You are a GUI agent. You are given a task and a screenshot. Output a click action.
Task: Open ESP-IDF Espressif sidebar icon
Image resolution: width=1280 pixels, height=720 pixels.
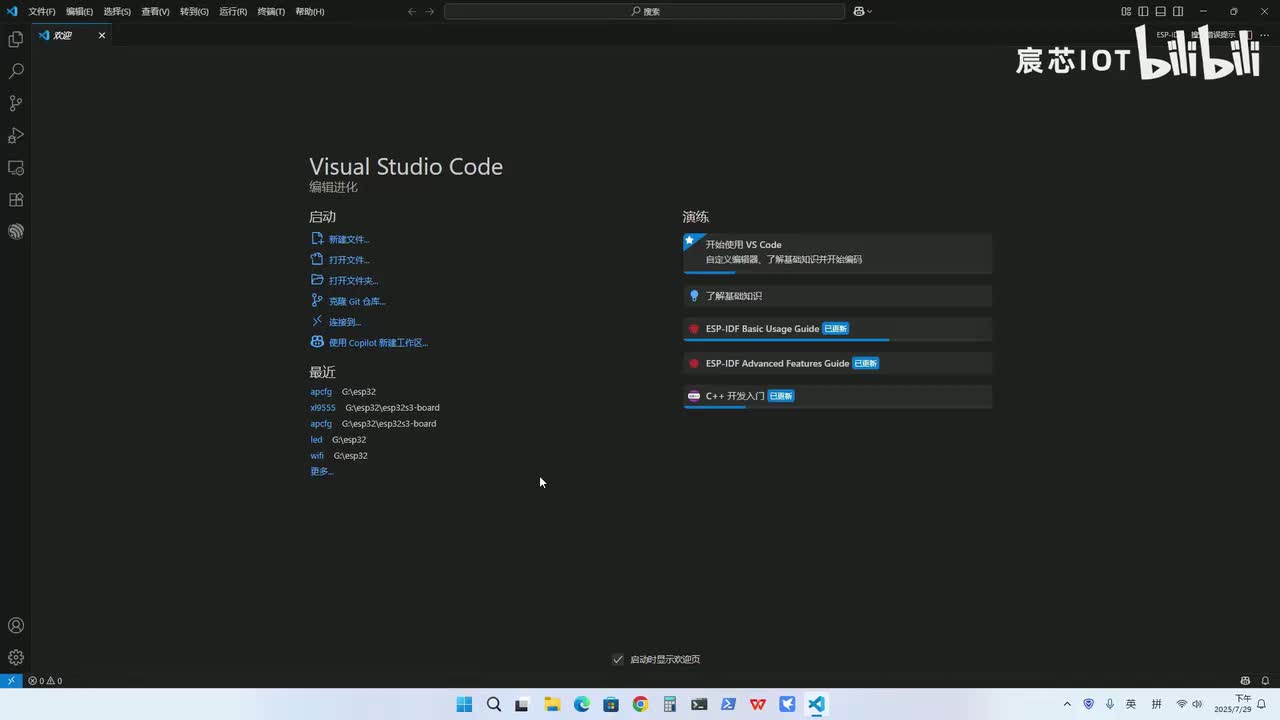16,232
